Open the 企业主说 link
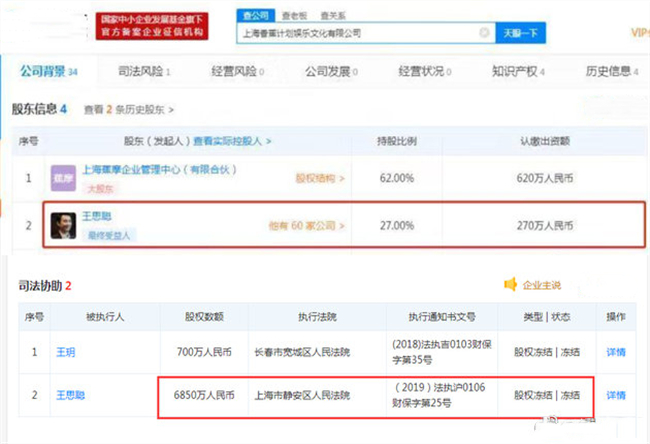 point(541,285)
